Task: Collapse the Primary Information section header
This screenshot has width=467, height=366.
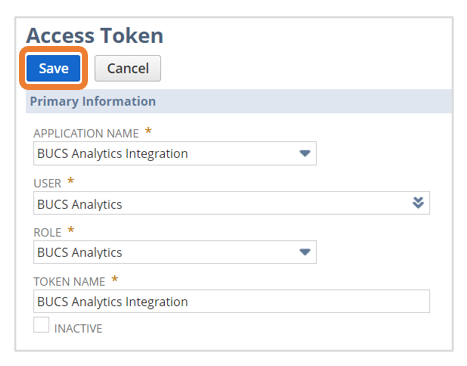Action: tap(239, 101)
